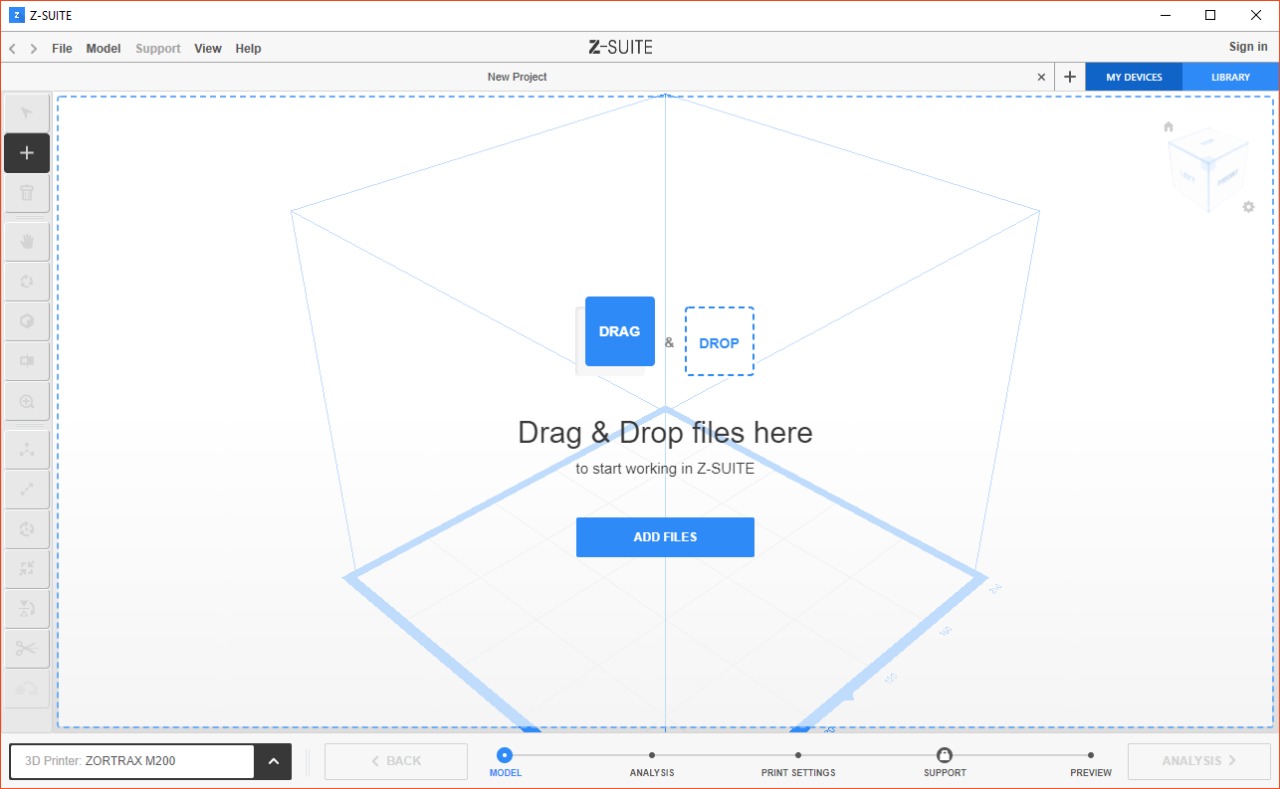Click the three connected-dots tool icon

tap(27, 449)
